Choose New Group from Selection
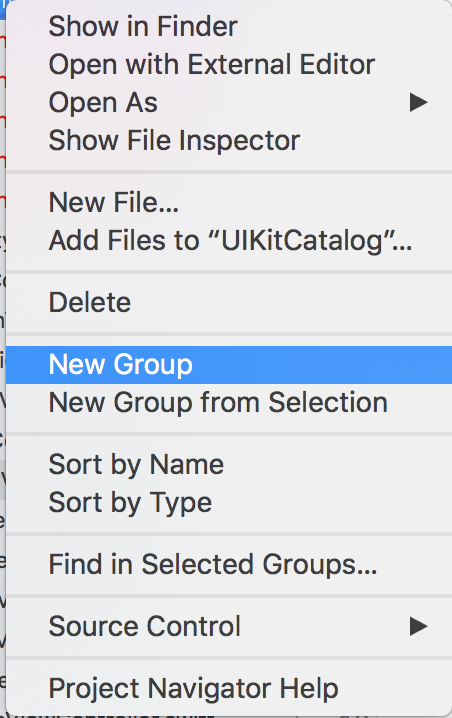The width and height of the screenshot is (452, 718). coord(229,403)
